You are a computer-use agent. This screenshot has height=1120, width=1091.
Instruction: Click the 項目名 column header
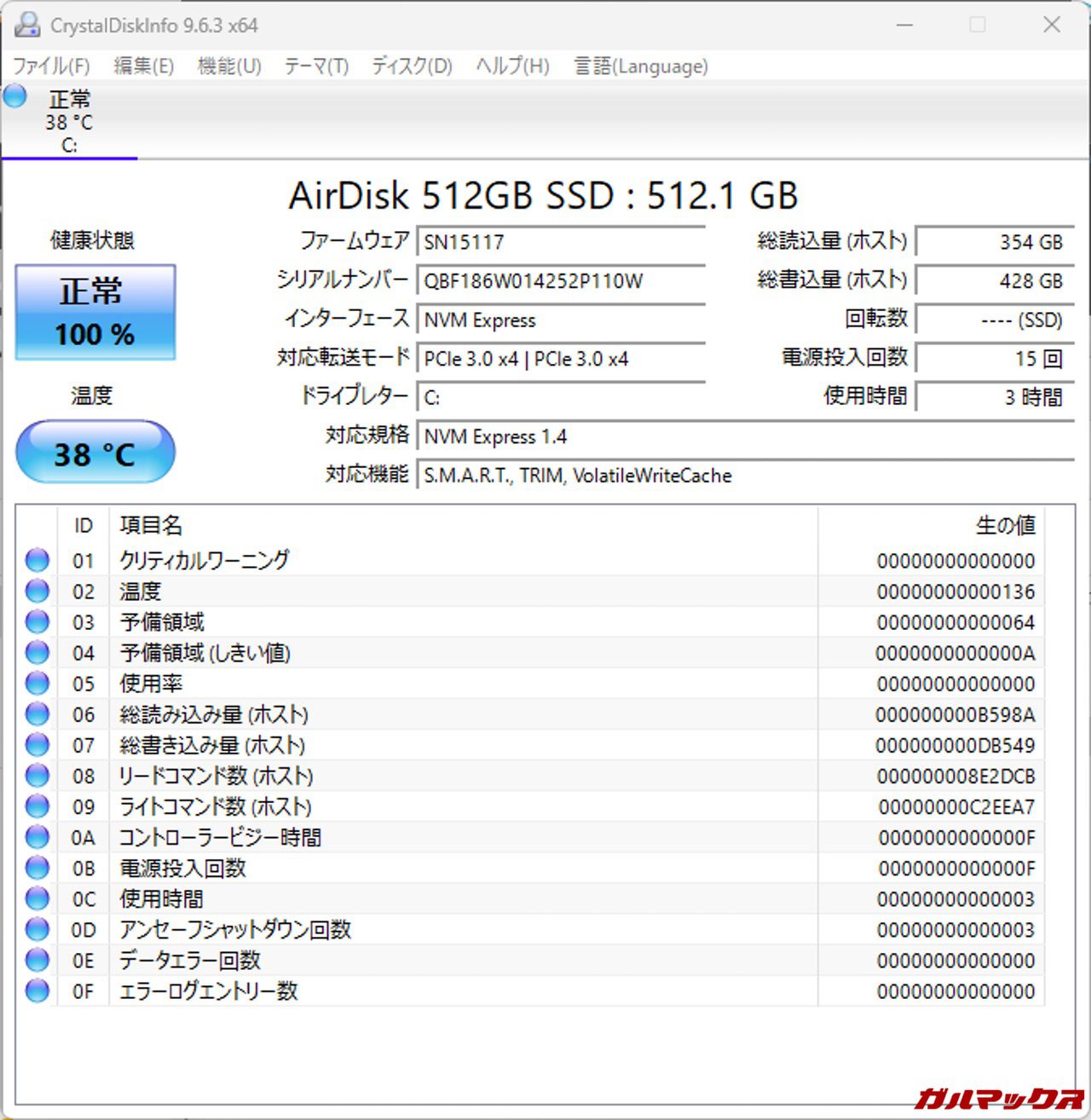(x=151, y=525)
